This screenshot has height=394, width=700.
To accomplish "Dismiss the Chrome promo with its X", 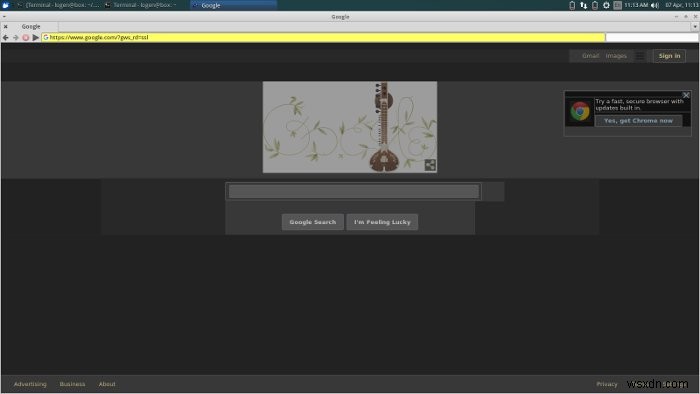I will [x=686, y=95].
